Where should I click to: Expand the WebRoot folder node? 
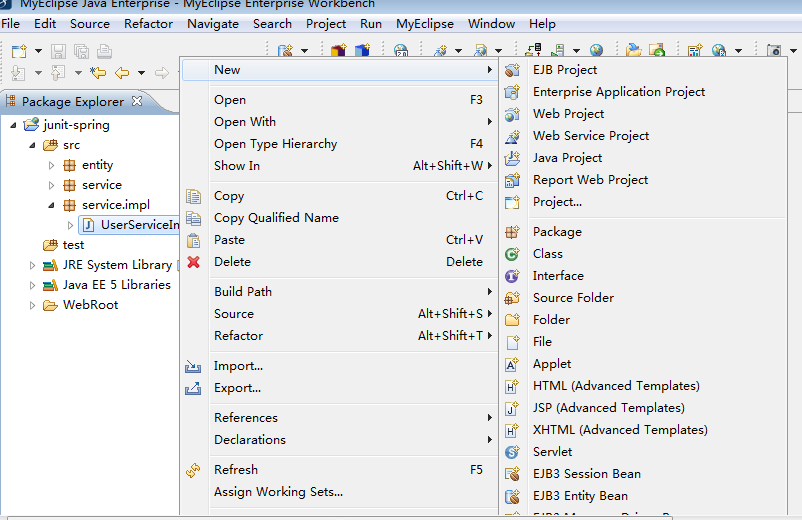[33, 305]
